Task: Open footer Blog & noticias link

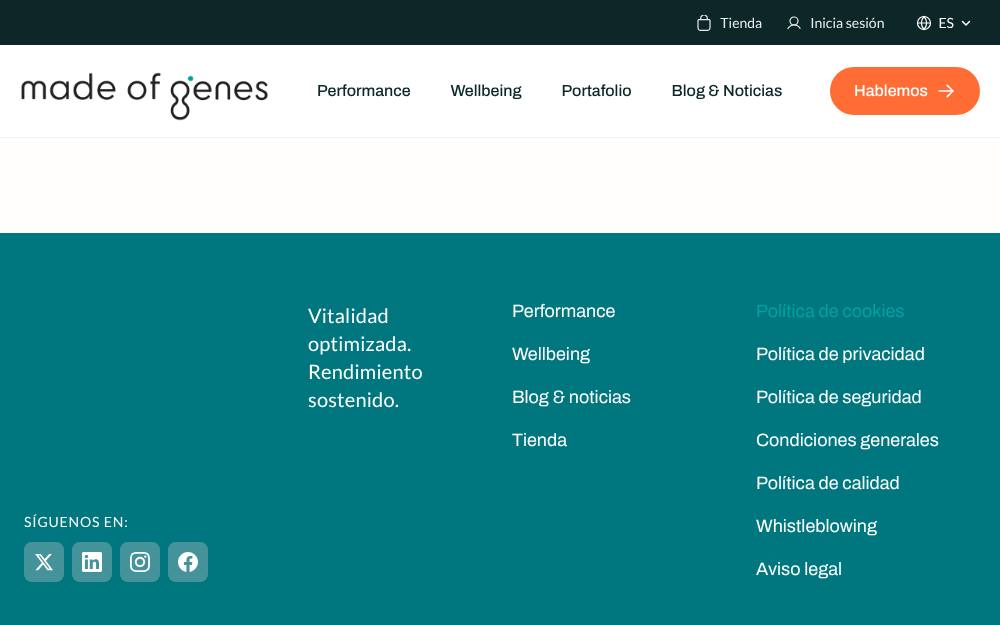Action: coord(571,397)
